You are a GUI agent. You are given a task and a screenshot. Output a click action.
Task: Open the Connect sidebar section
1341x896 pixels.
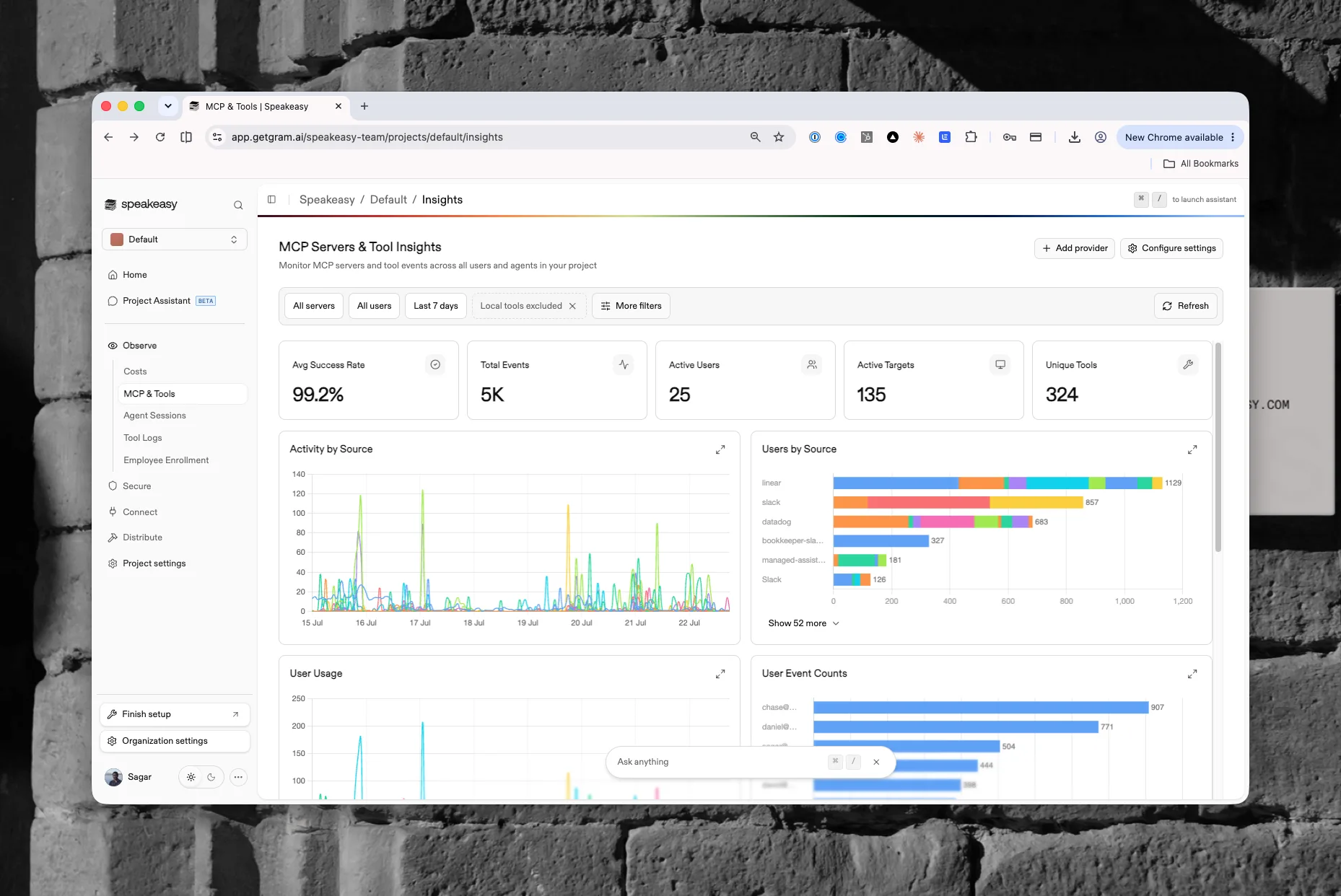click(x=140, y=512)
